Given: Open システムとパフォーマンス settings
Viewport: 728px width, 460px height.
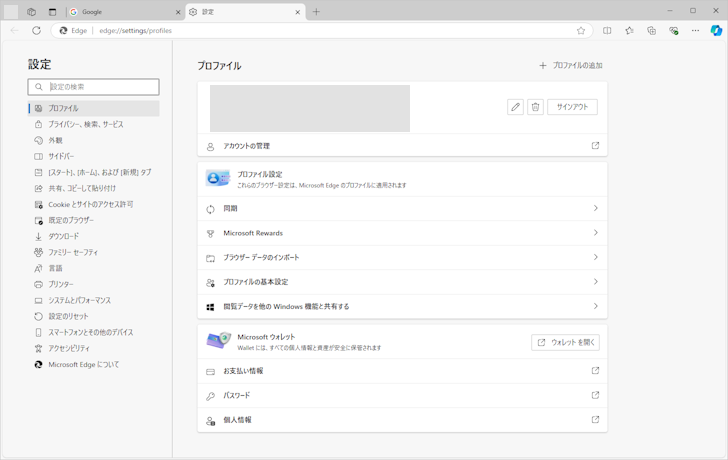Looking at the screenshot, I should (x=93, y=300).
